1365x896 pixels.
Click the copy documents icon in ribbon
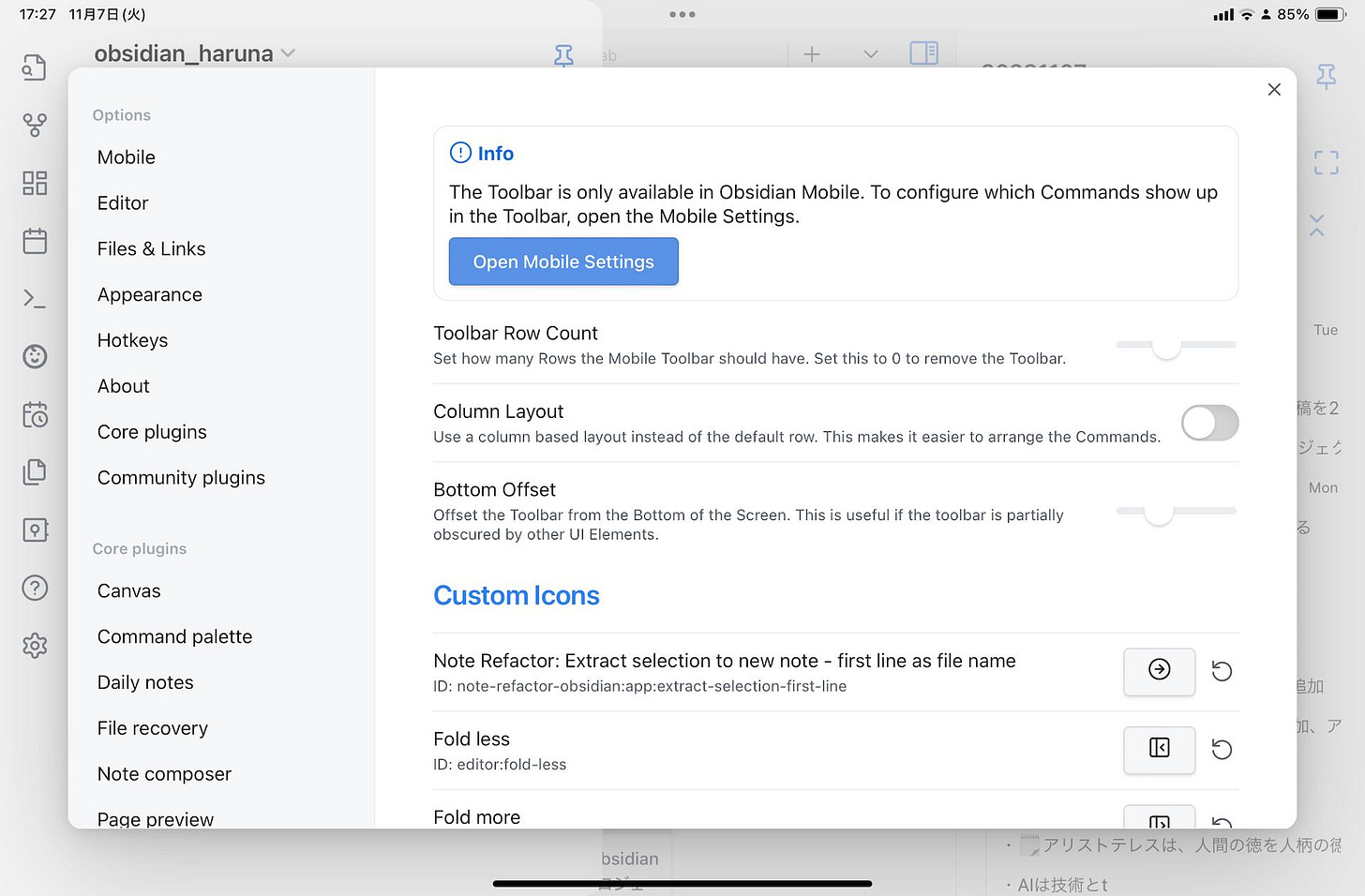[x=35, y=471]
